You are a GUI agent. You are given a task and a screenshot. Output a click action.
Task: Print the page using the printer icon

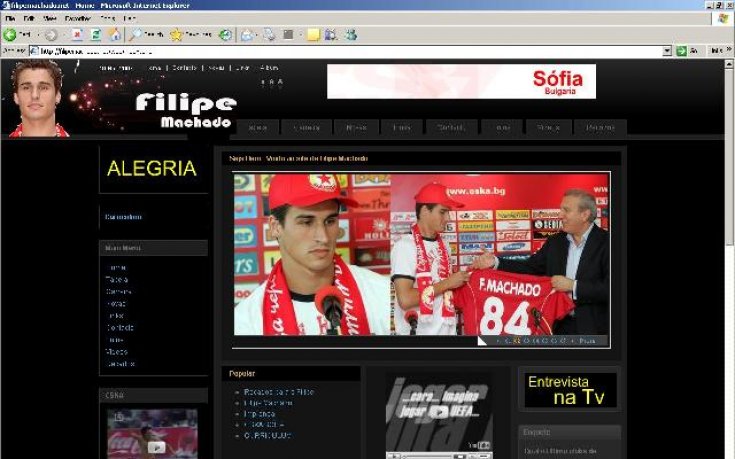coord(269,35)
